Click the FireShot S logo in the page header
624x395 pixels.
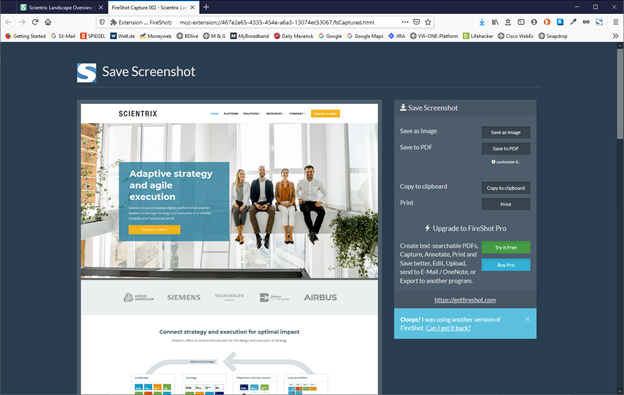click(87, 72)
